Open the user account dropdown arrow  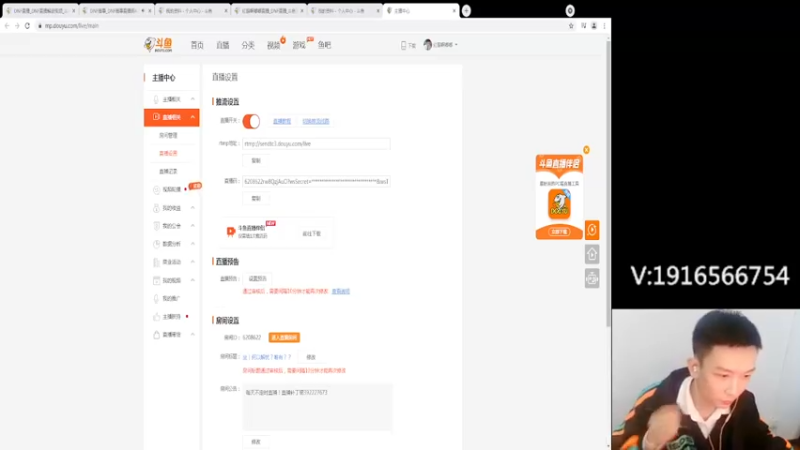pos(456,45)
